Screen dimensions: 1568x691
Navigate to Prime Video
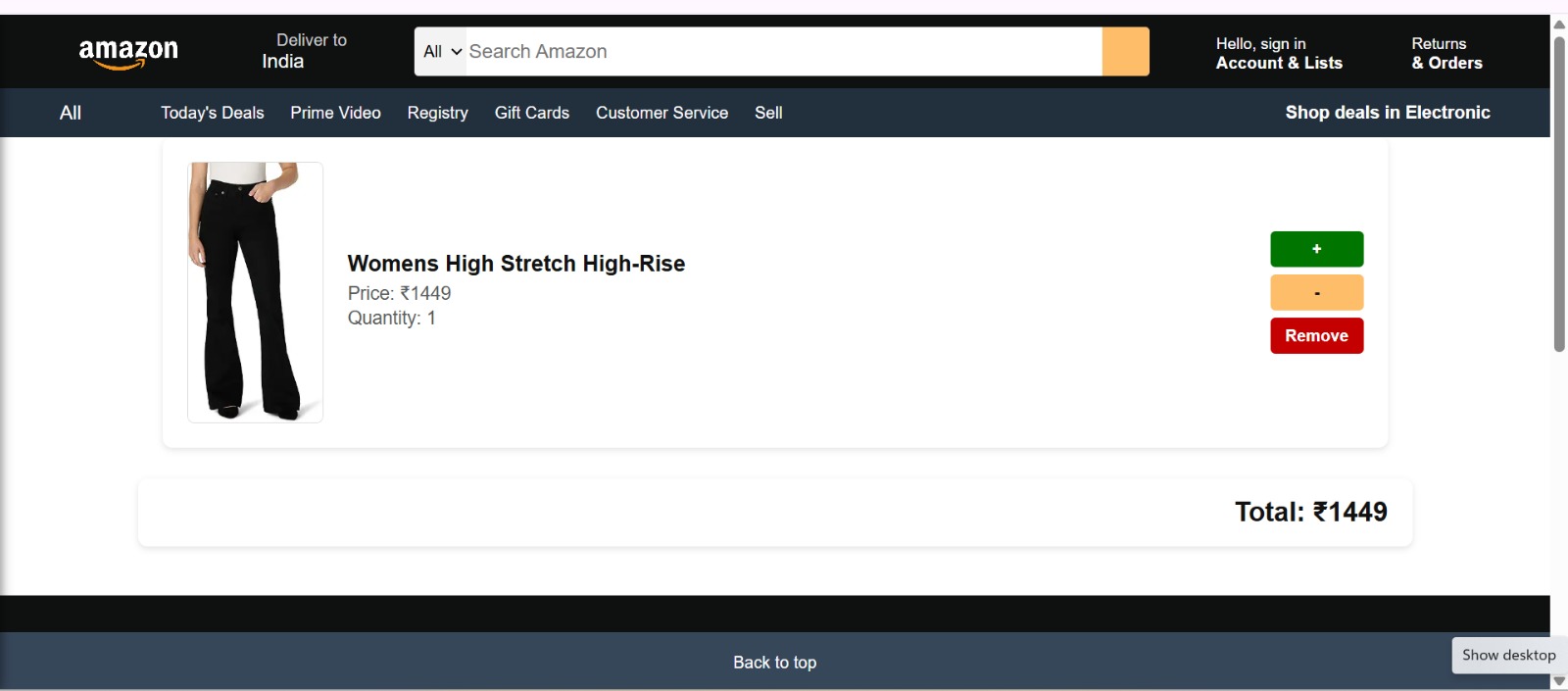click(335, 113)
